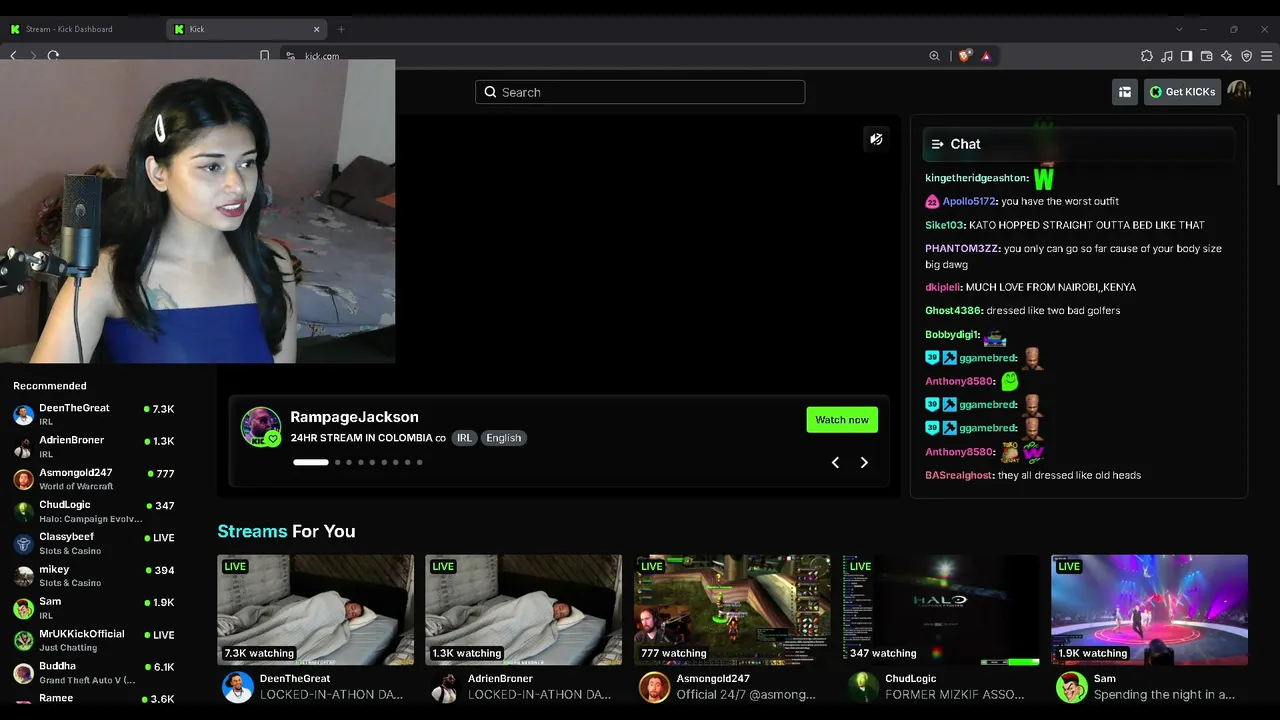The height and width of the screenshot is (720, 1280).
Task: Open a new browser tab
Action: (341, 29)
